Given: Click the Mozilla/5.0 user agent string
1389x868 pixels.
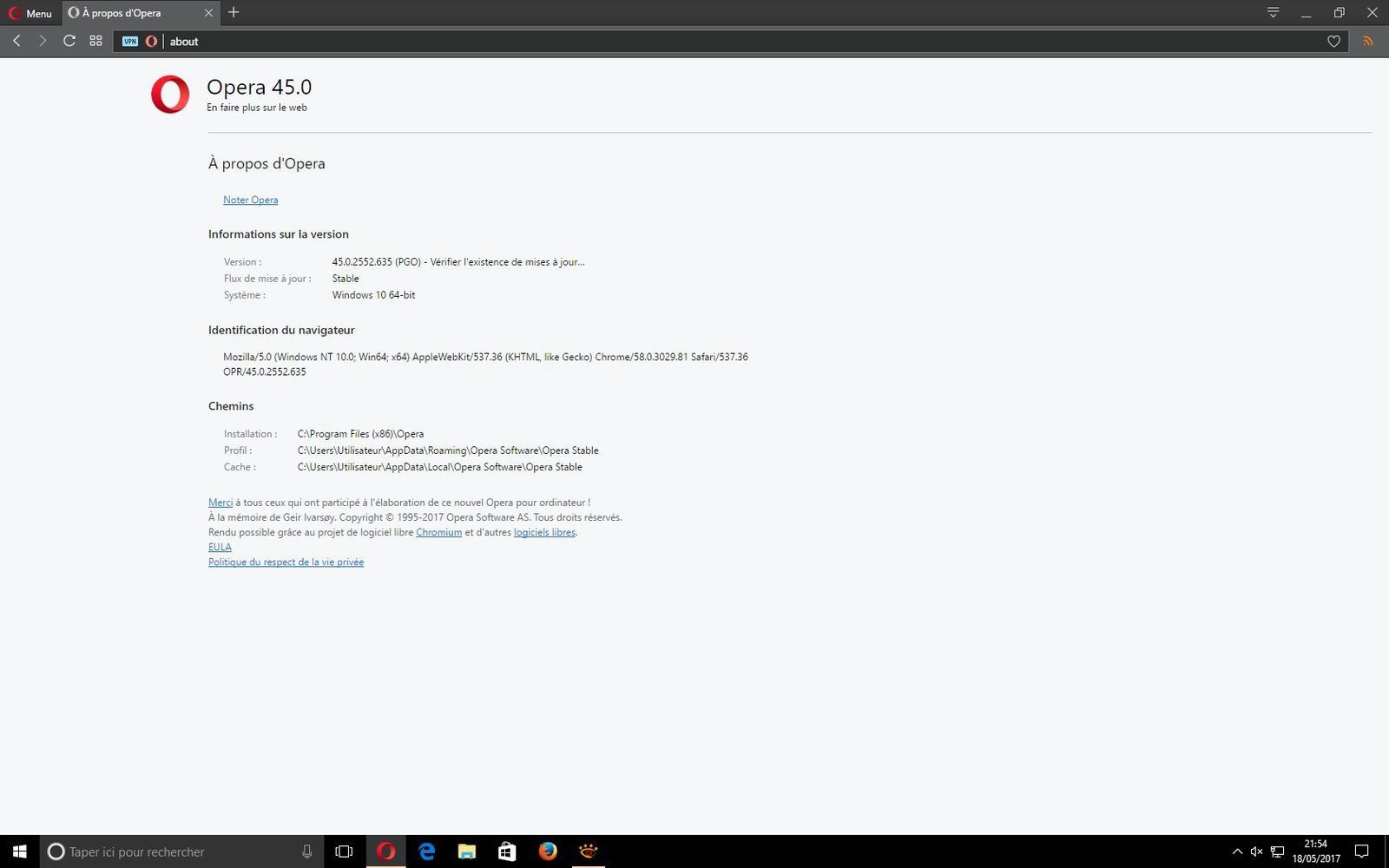Looking at the screenshot, I should pyautogui.click(x=485, y=364).
